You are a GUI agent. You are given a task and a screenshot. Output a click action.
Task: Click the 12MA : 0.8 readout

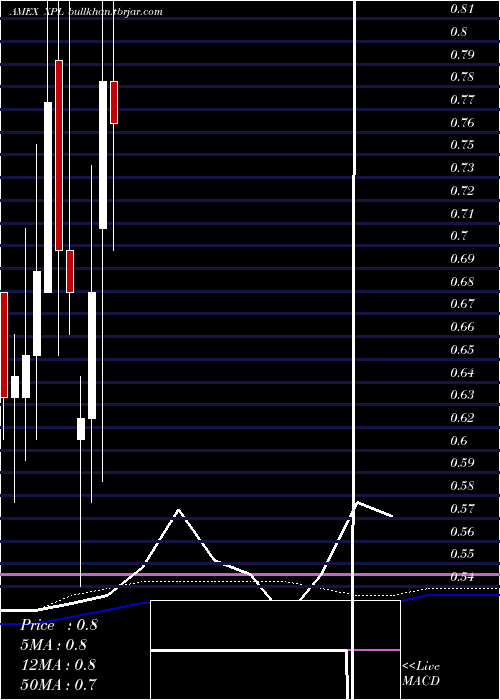coord(58,665)
